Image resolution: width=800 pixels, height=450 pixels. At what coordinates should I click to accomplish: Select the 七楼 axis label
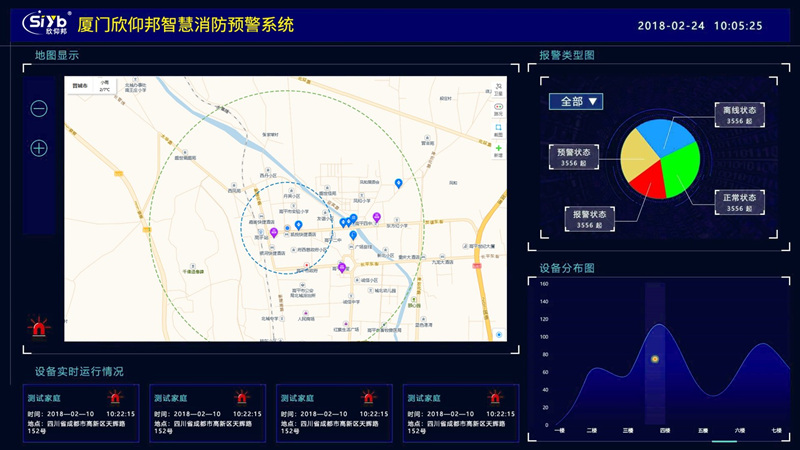(777, 431)
